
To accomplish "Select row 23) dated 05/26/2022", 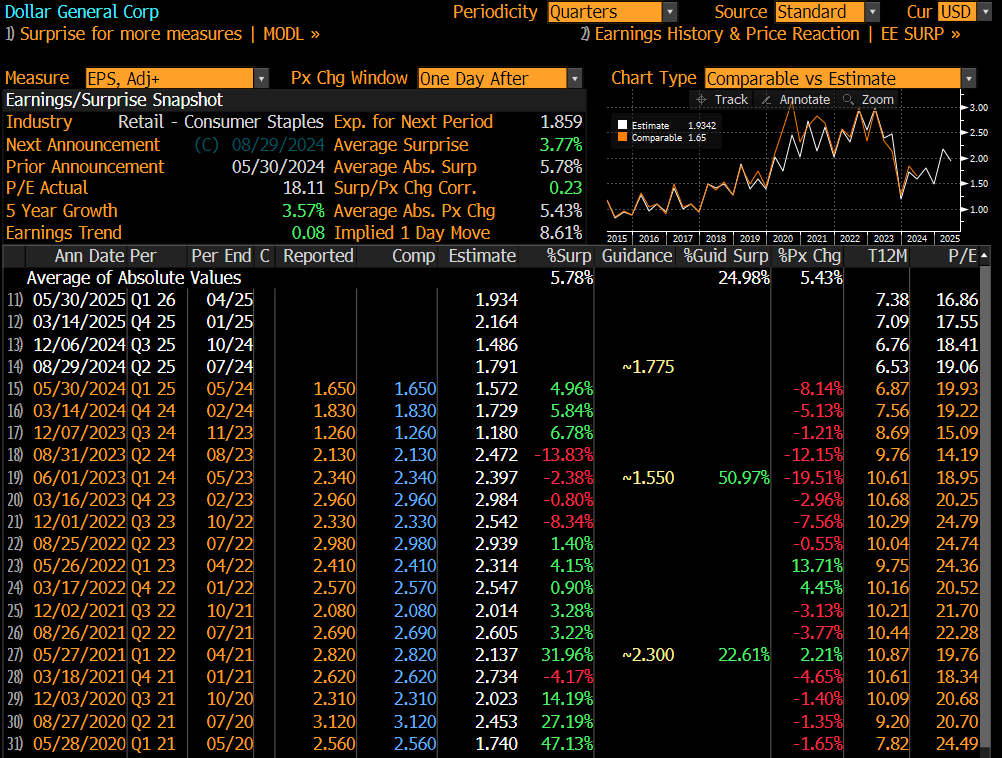I will point(492,566).
